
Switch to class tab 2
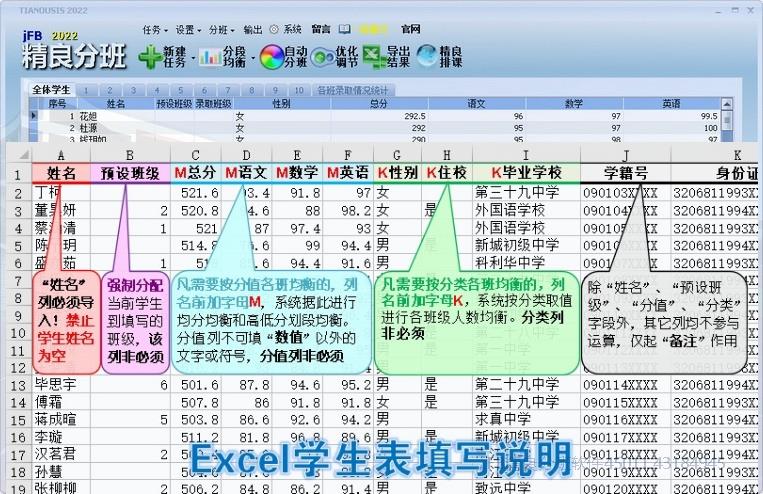(x=110, y=90)
